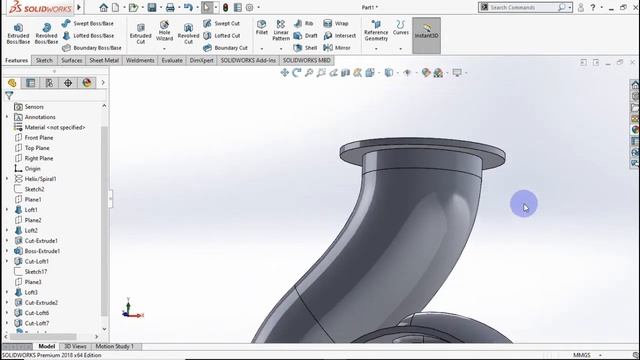
Task: Select the Intersect tool
Action: (x=340, y=36)
